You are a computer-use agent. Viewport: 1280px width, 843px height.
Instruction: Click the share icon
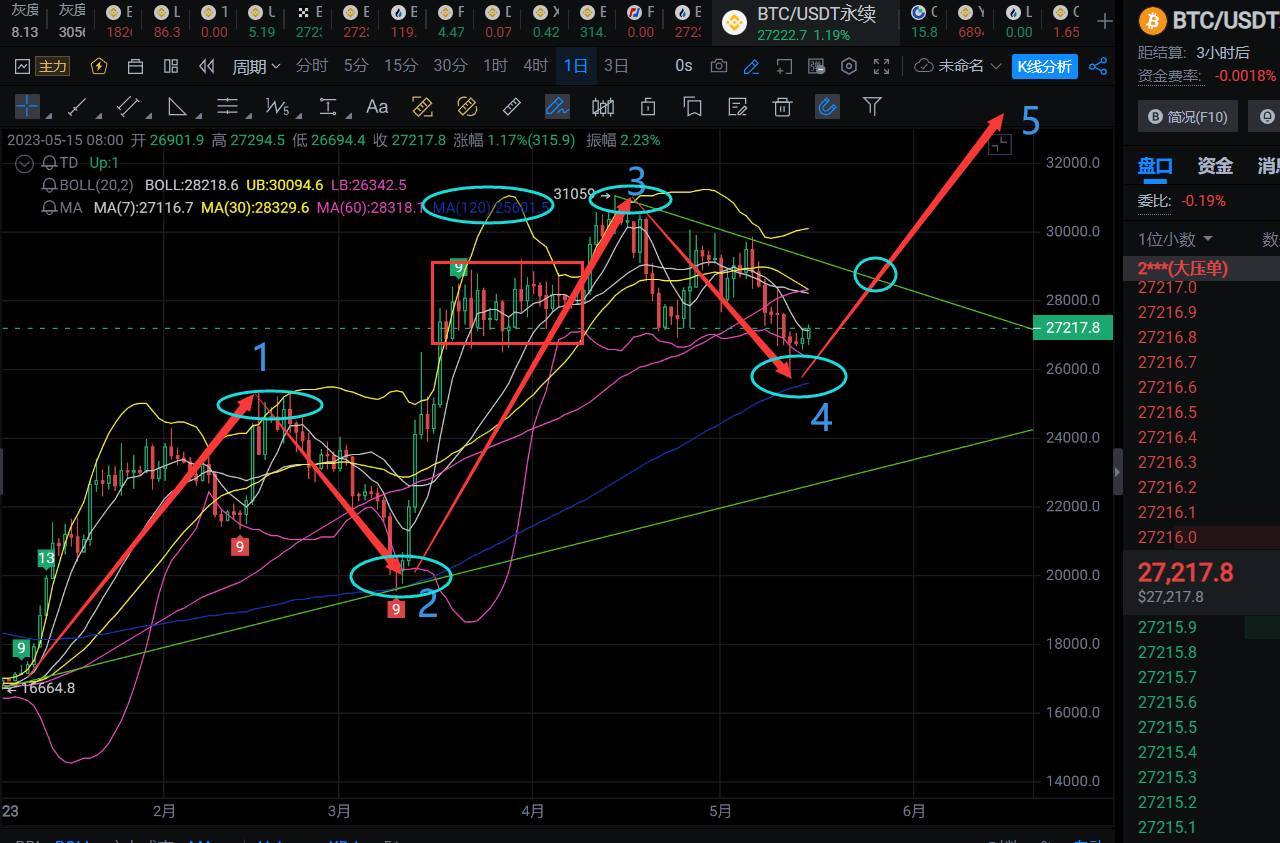pos(1098,67)
